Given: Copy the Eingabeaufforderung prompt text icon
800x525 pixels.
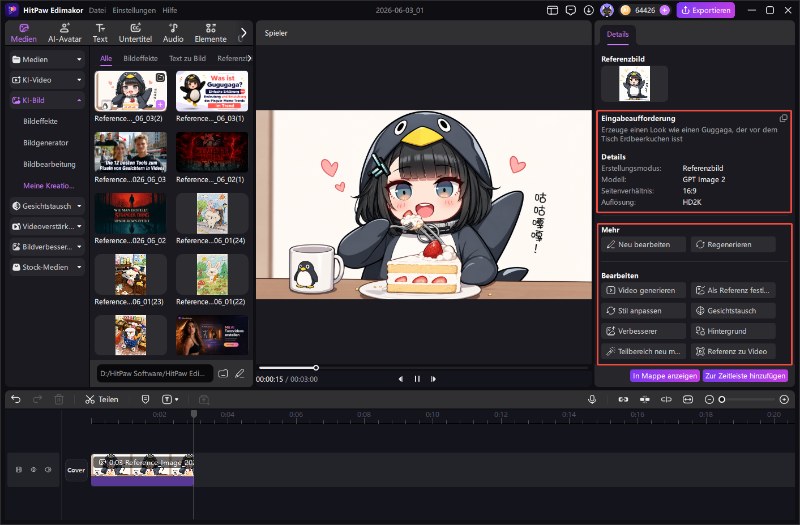Looking at the screenshot, I should coord(783,118).
